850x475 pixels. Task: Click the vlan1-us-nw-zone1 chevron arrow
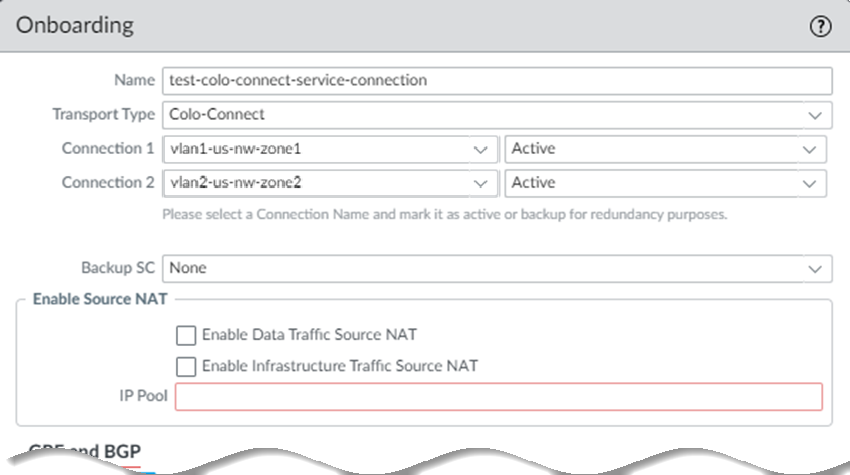pyautogui.click(x=480, y=149)
